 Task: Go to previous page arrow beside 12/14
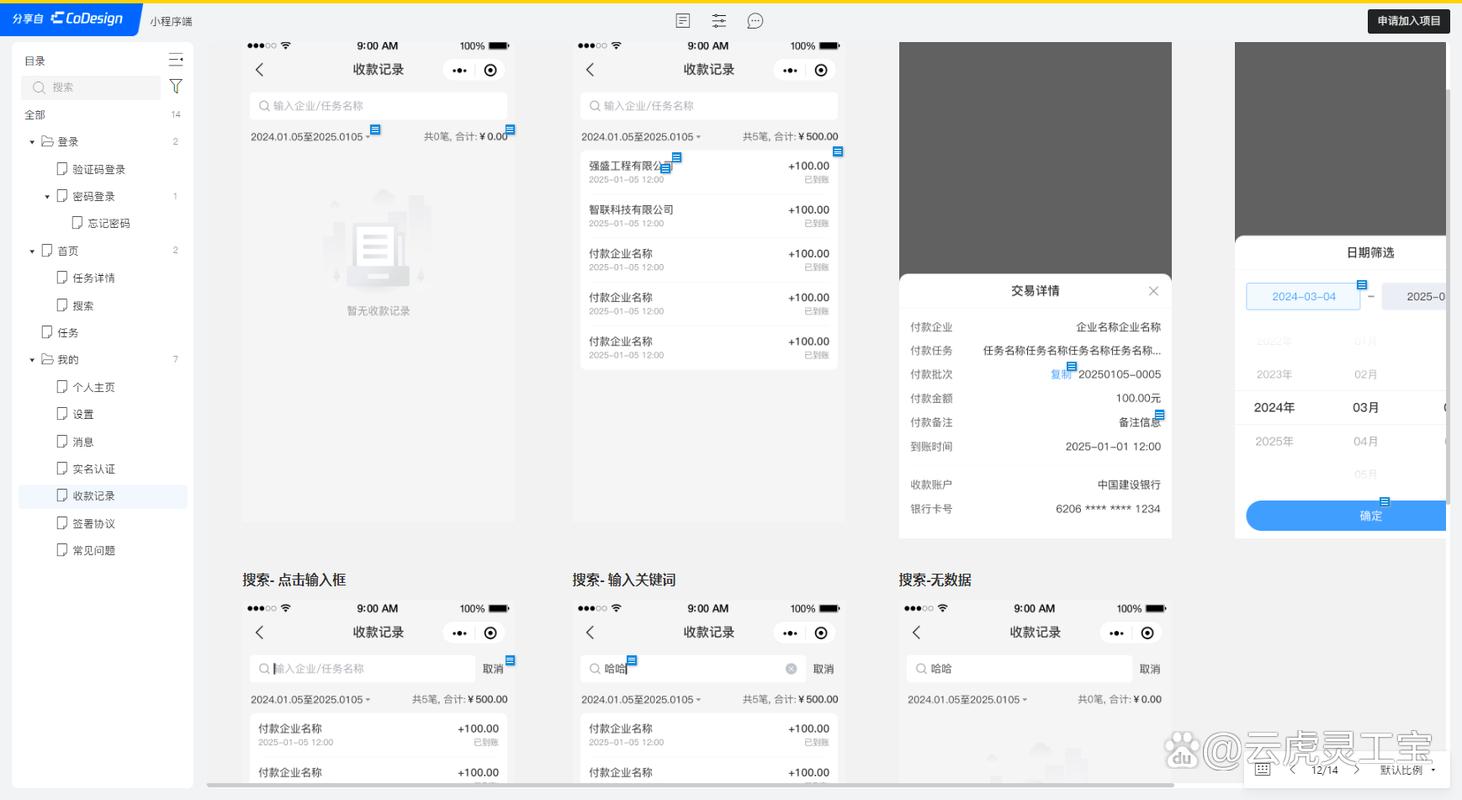point(1293,770)
